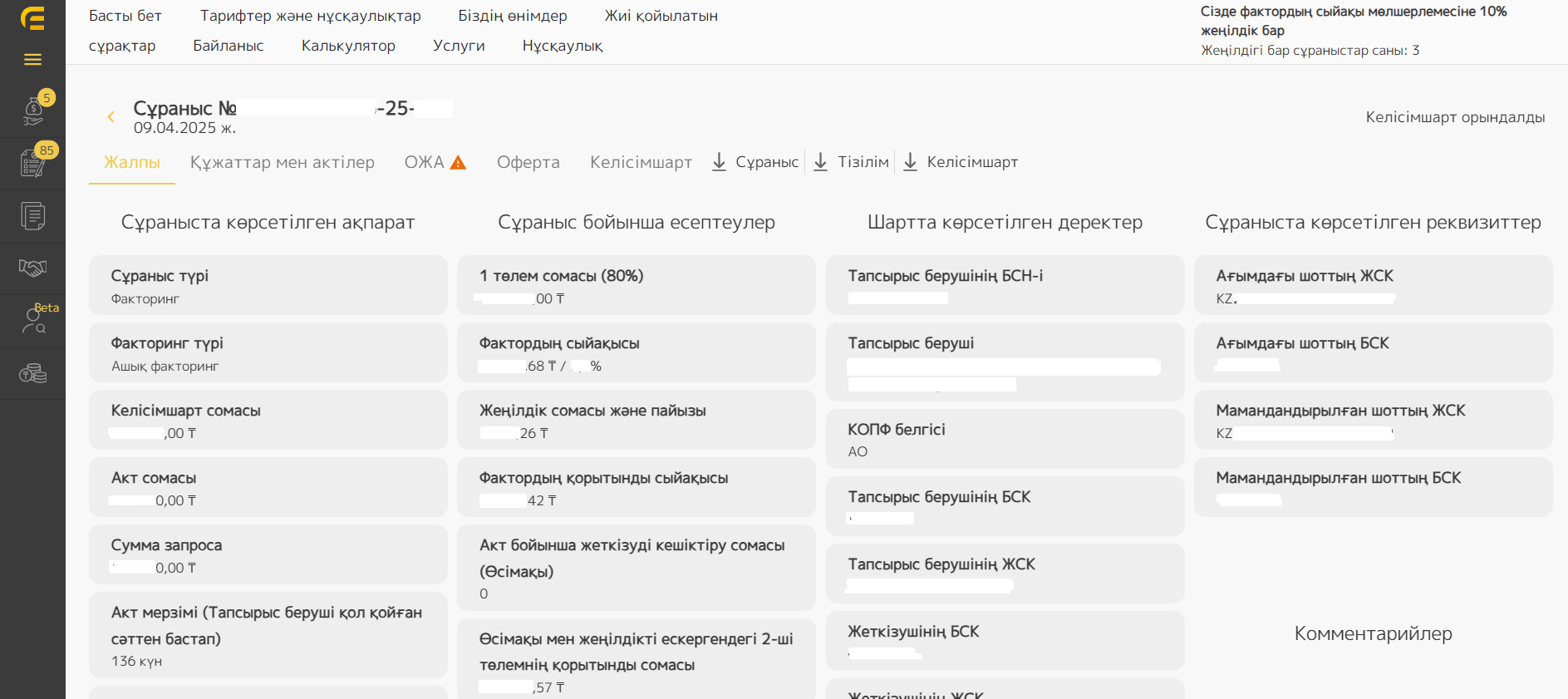Screen dimensions: 1568x699
Task: Download the Келісімшарт file link
Action: pyautogui.click(x=972, y=162)
